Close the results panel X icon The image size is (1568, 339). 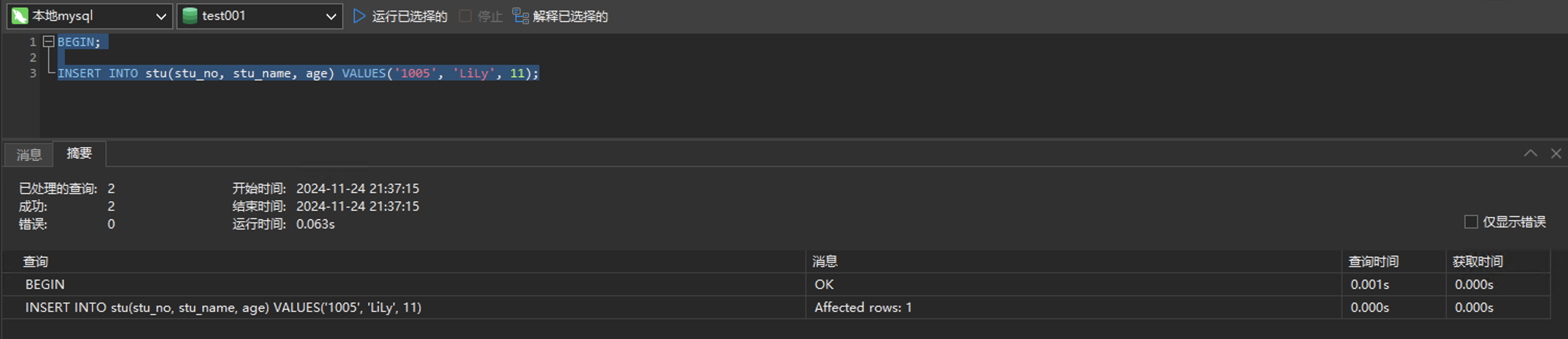pos(1556,153)
